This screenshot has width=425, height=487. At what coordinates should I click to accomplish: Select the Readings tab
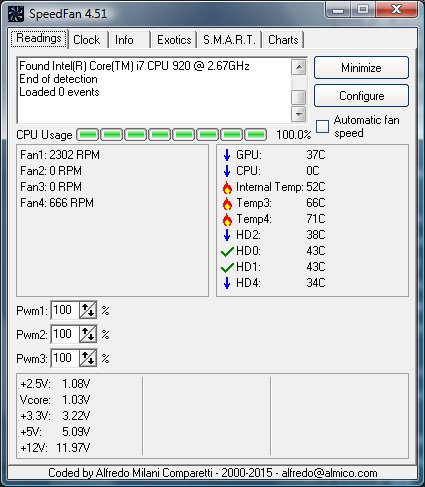39,39
